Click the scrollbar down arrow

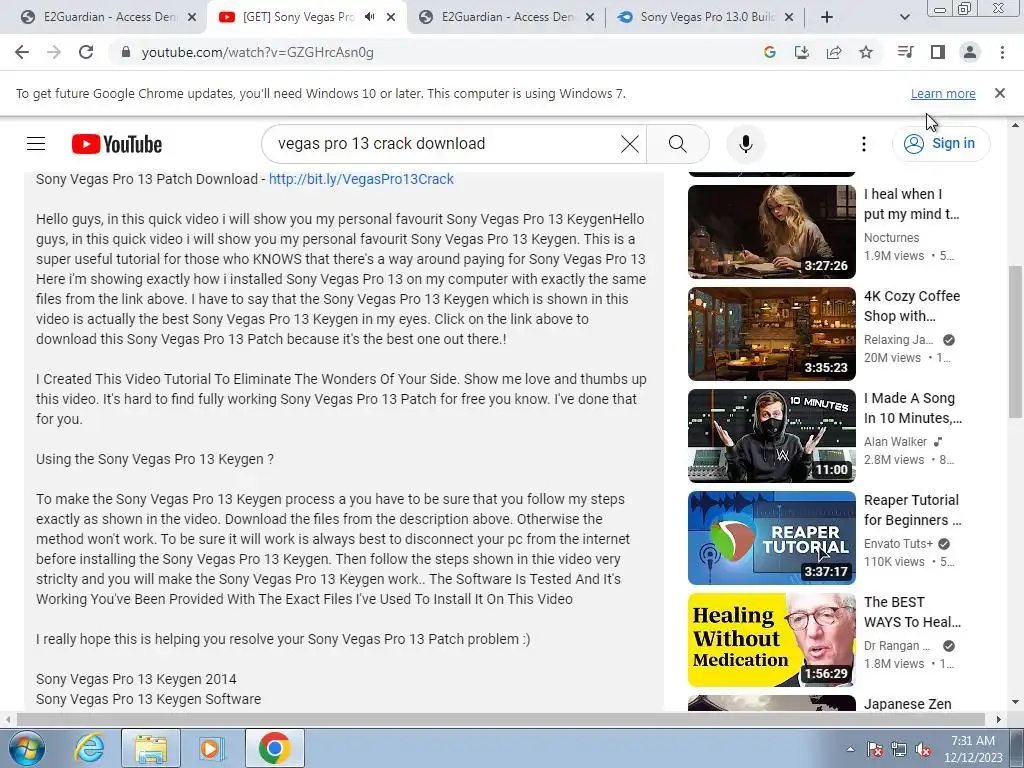coord(1015,703)
